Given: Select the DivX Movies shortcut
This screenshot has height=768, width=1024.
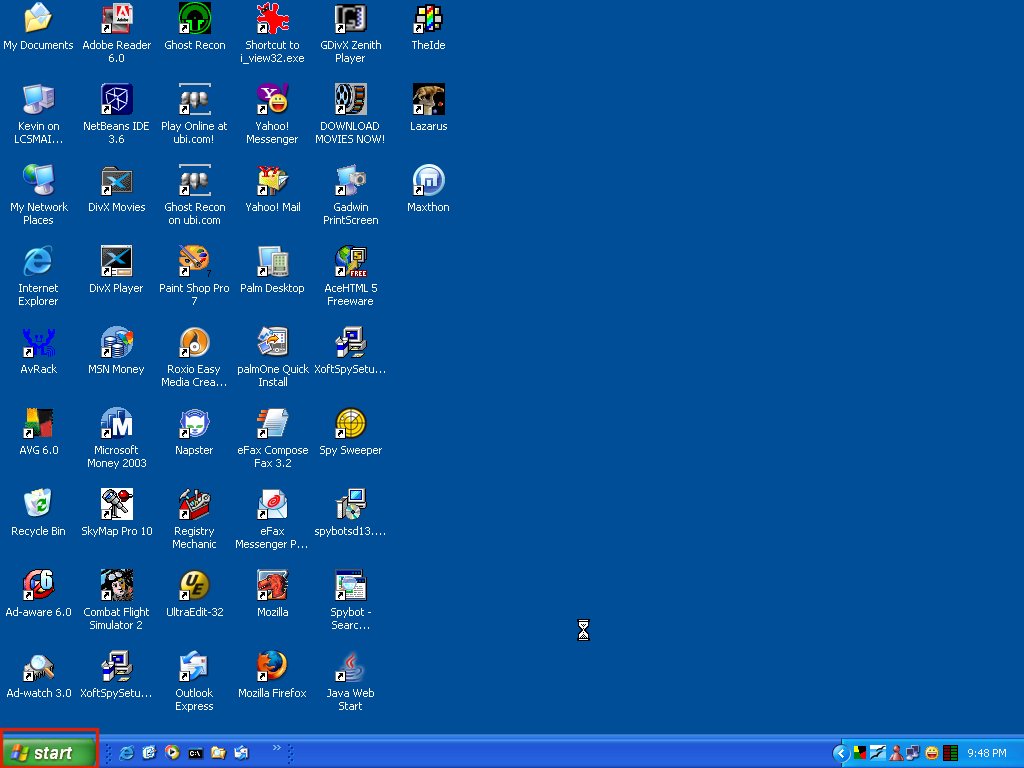Looking at the screenshot, I should 116,180.
